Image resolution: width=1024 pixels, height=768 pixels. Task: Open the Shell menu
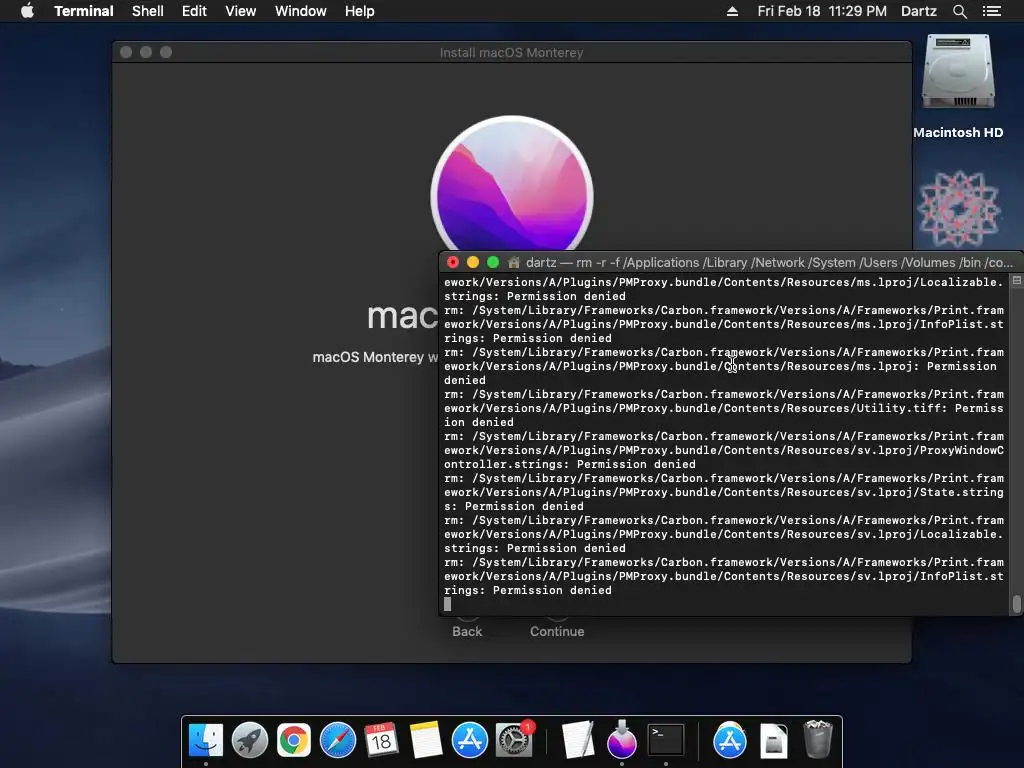coord(148,11)
